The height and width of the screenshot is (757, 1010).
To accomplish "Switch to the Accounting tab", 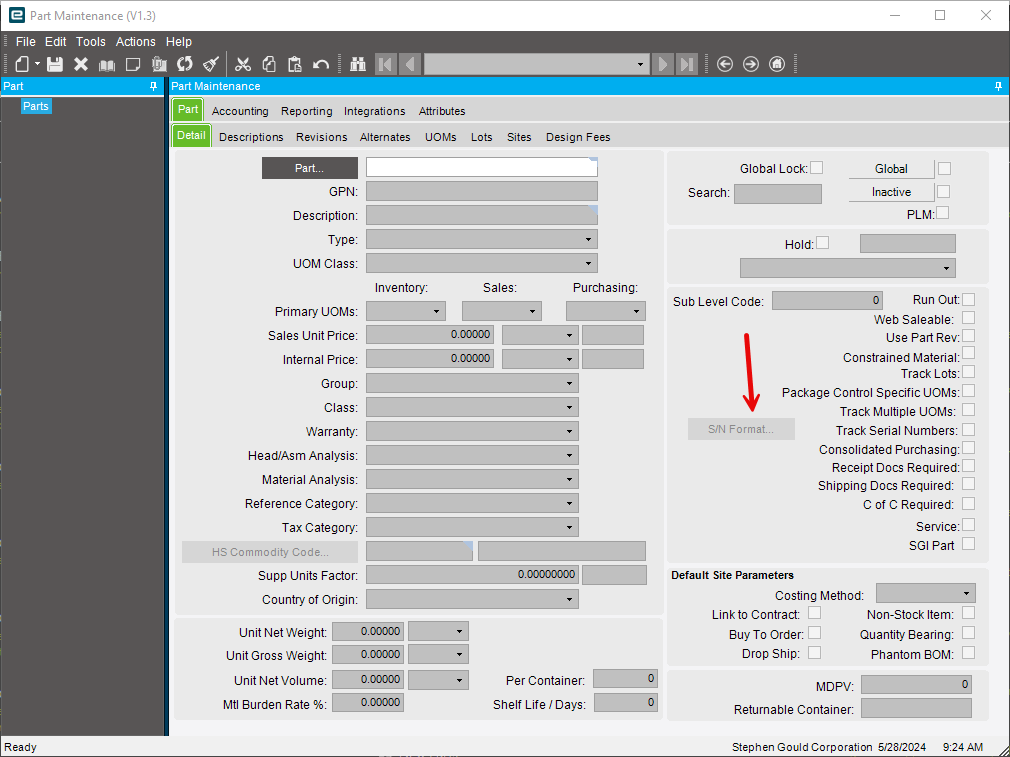I will [240, 111].
